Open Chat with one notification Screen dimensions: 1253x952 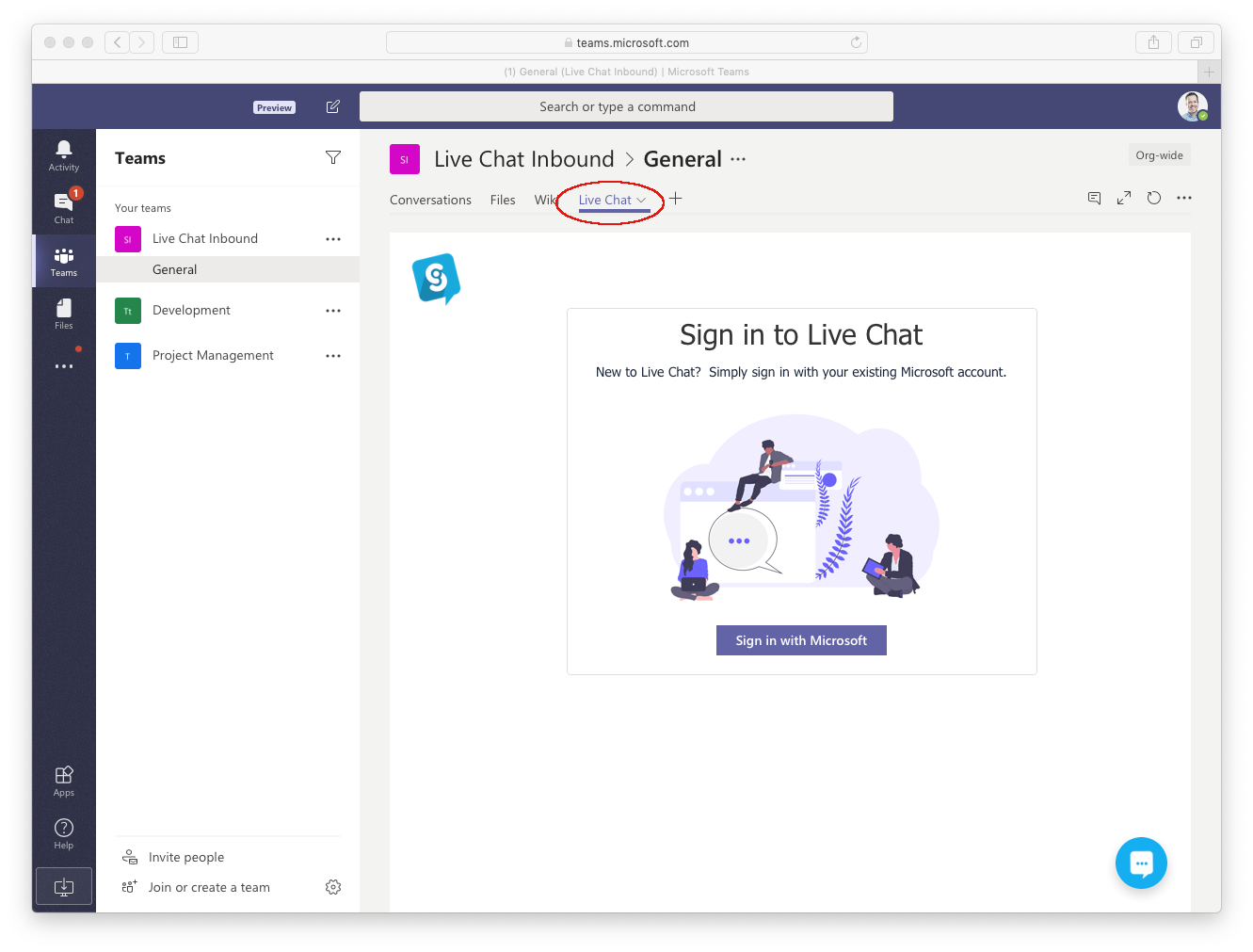(64, 208)
